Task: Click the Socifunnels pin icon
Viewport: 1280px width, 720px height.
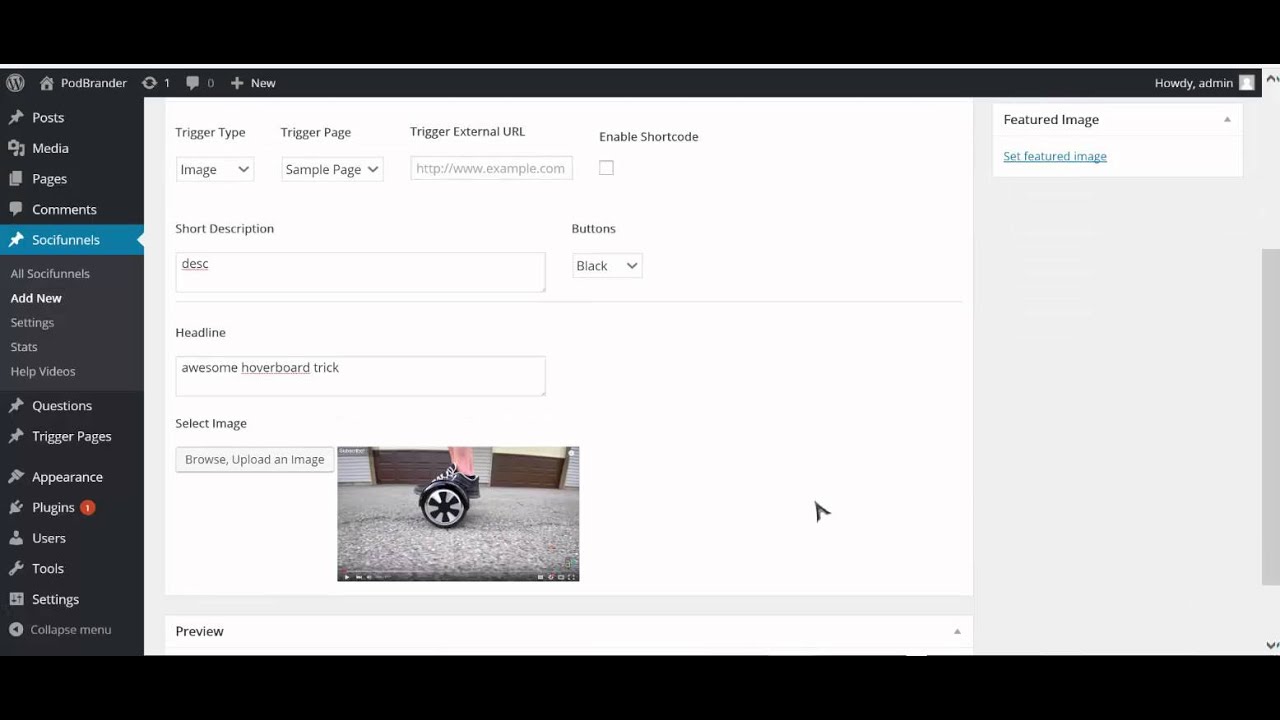Action: (16, 240)
